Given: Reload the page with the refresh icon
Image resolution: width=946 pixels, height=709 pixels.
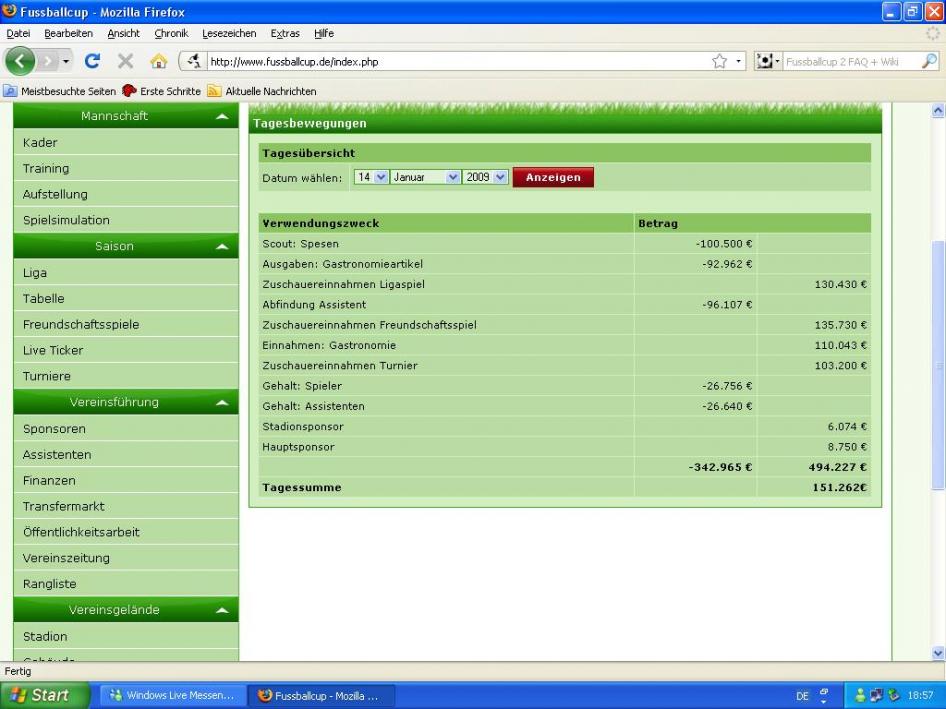Looking at the screenshot, I should (x=91, y=61).
